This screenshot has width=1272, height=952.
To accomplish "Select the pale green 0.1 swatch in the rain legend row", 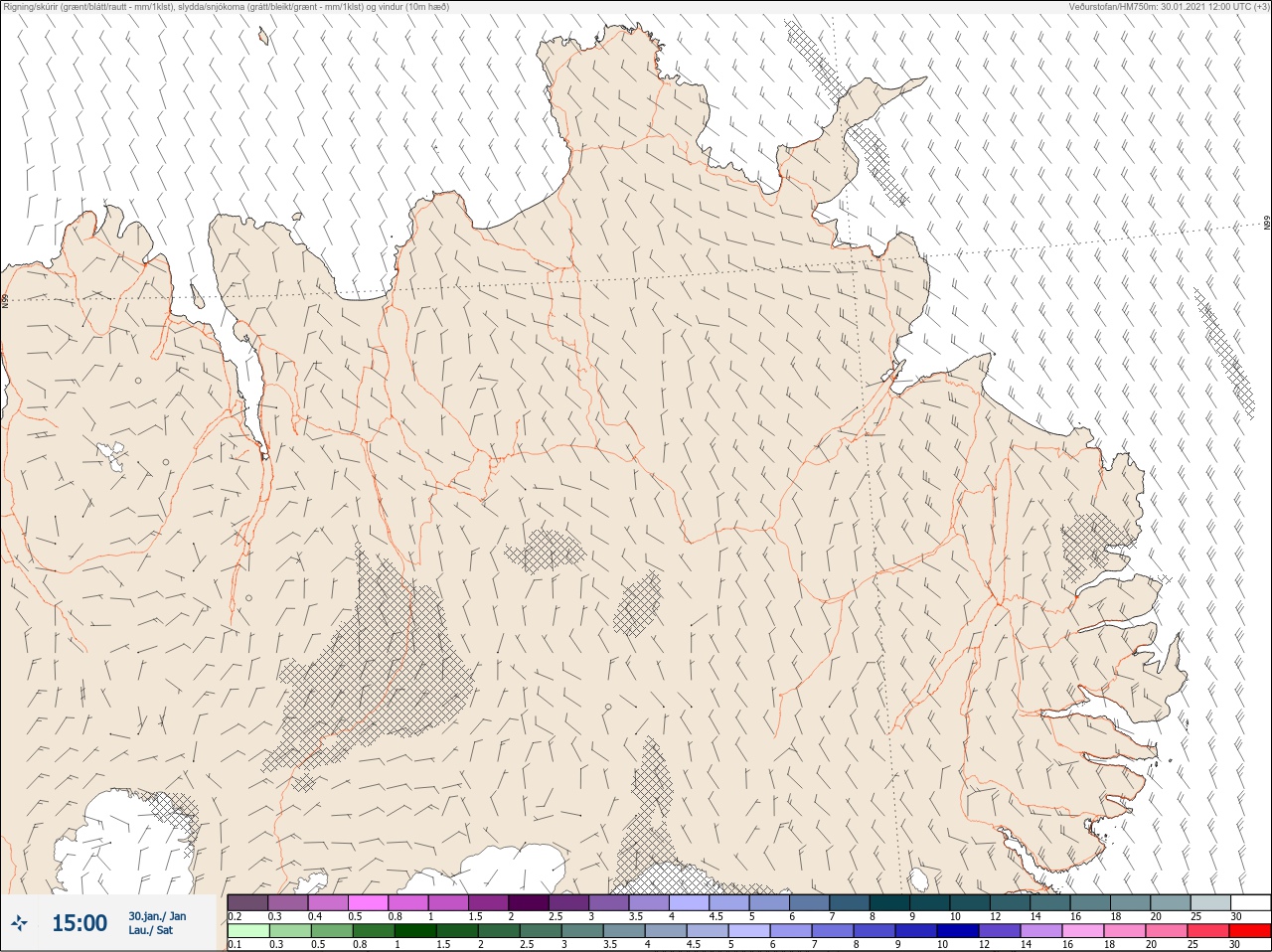I will (x=247, y=931).
